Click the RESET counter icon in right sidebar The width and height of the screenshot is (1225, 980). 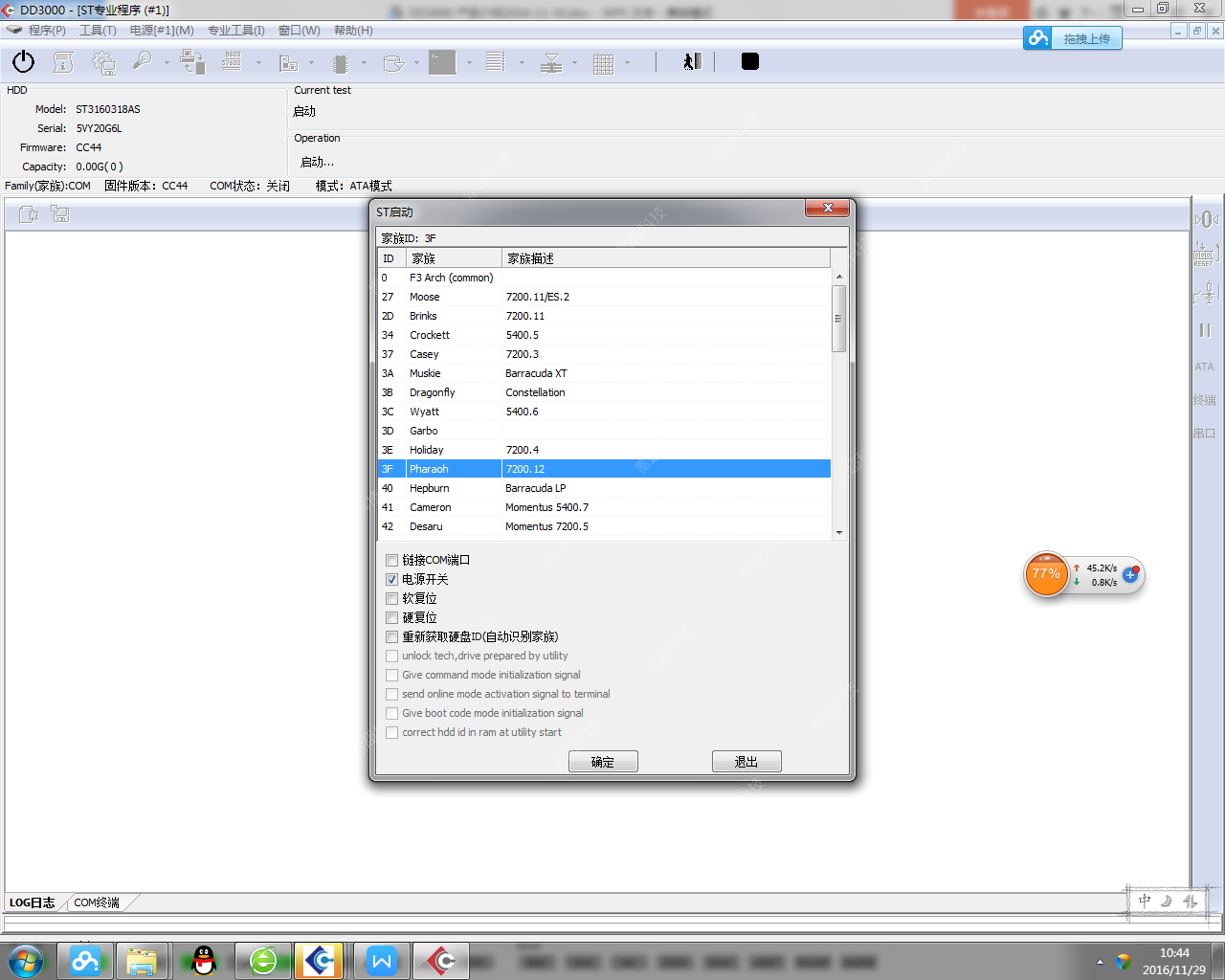tap(1205, 254)
